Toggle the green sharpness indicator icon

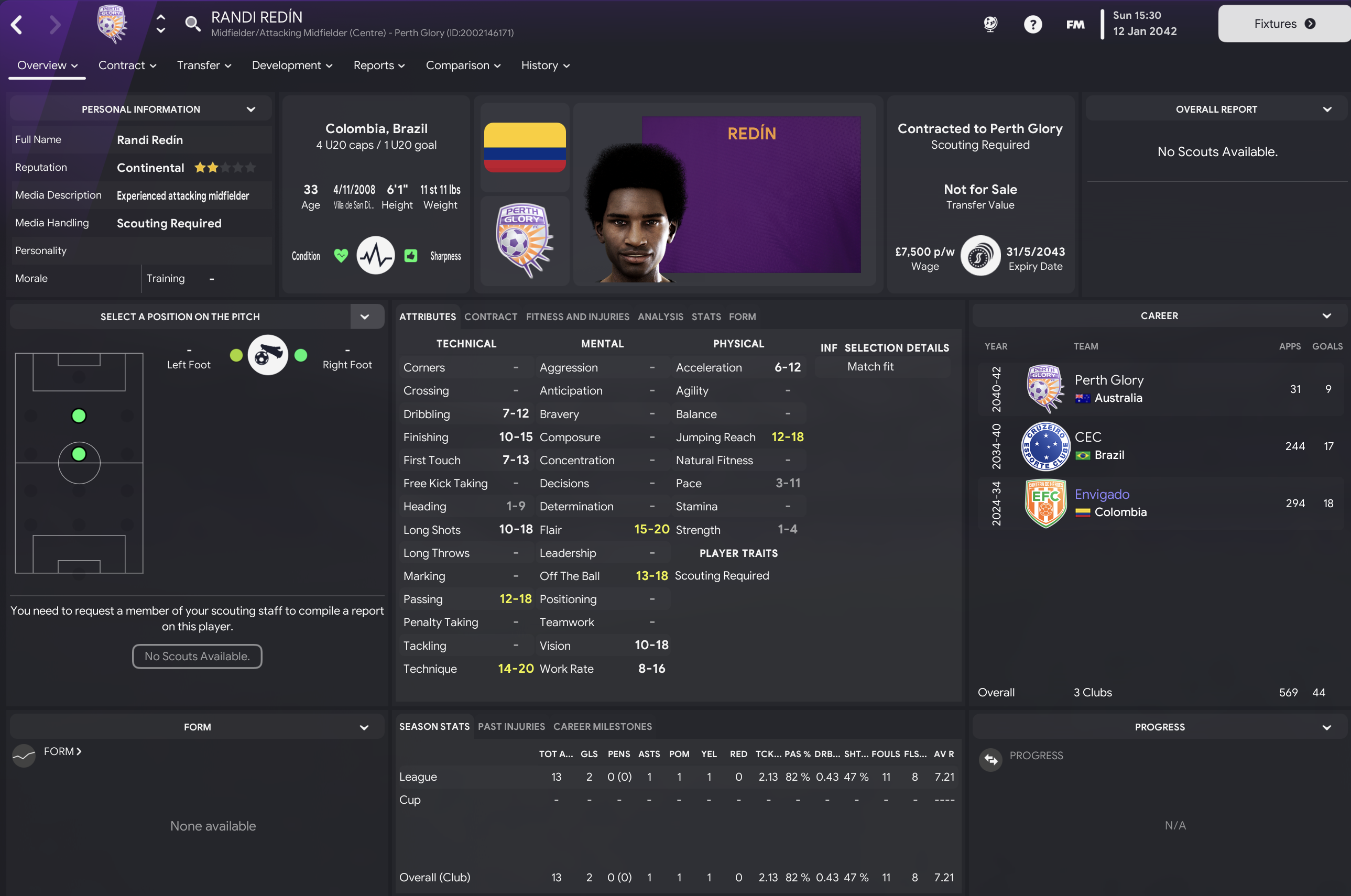411,255
